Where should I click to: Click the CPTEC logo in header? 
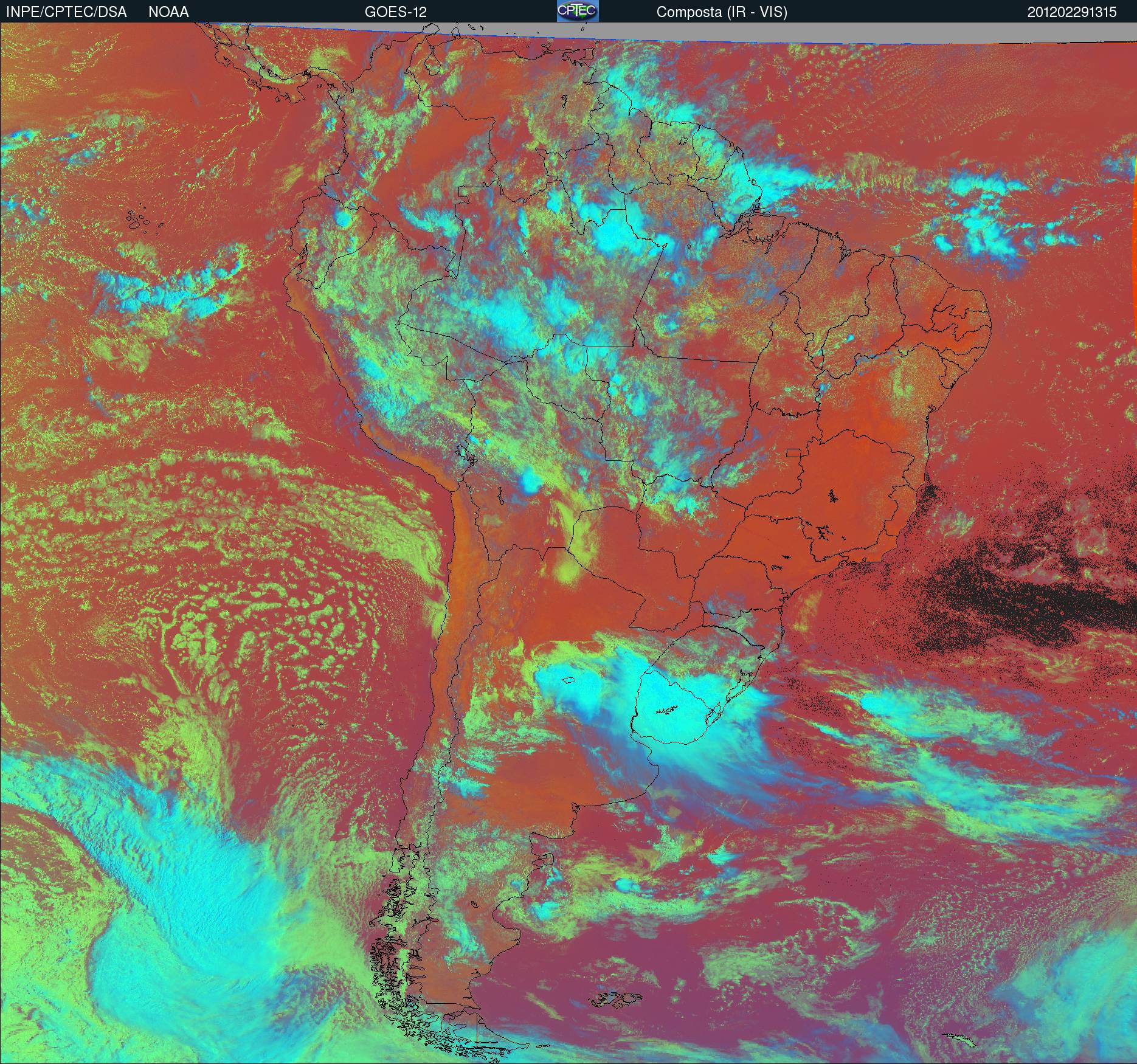tap(578, 11)
